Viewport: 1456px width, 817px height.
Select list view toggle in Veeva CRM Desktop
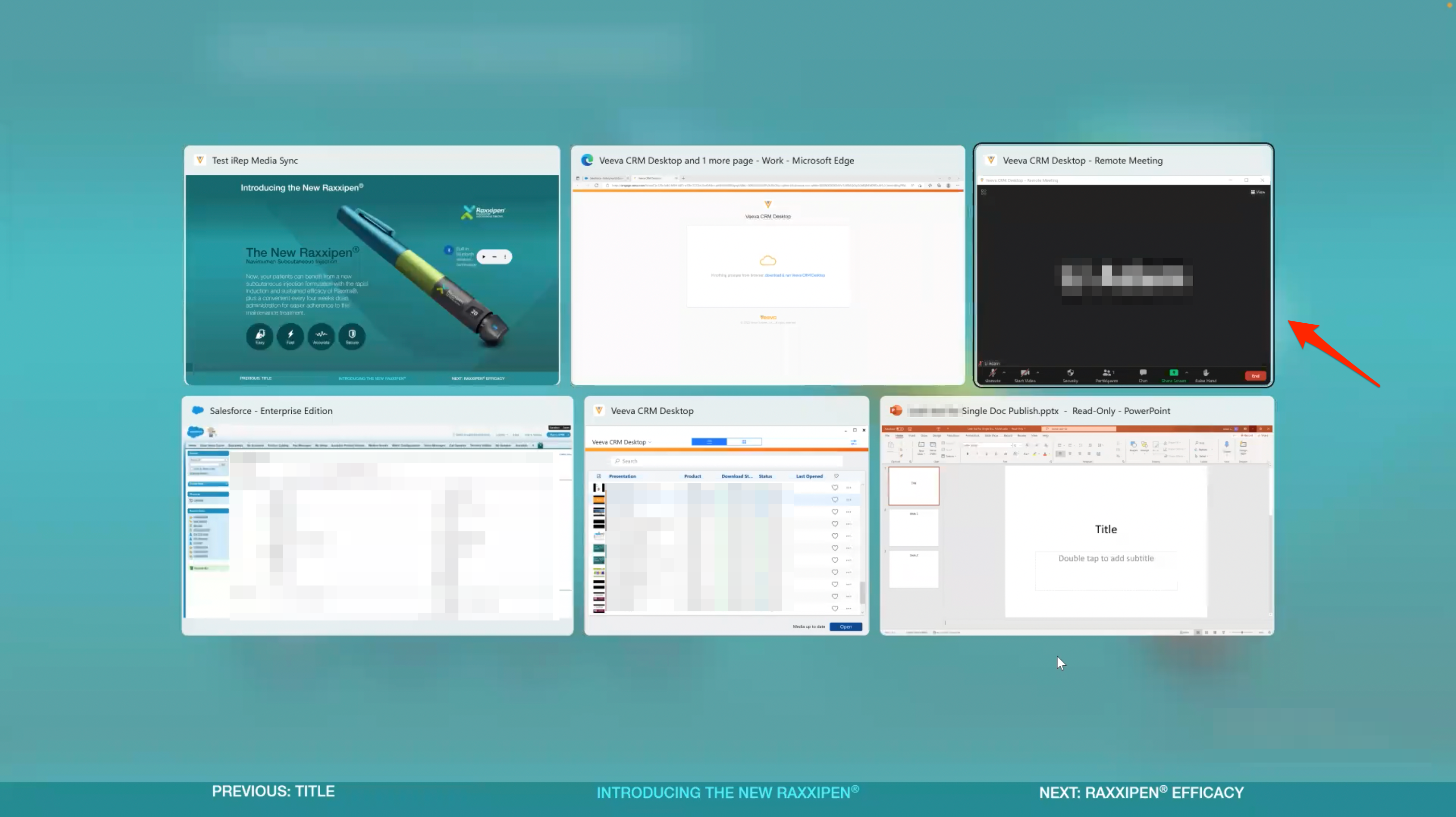pos(709,442)
